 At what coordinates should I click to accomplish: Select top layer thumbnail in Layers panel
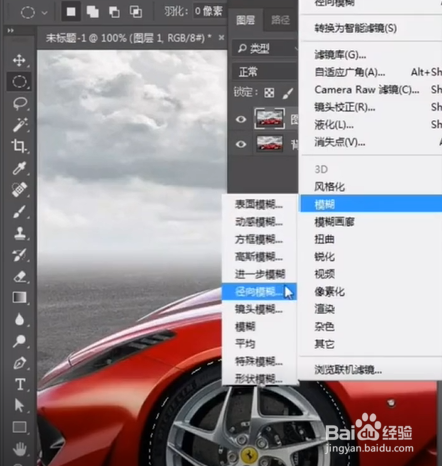point(269,118)
